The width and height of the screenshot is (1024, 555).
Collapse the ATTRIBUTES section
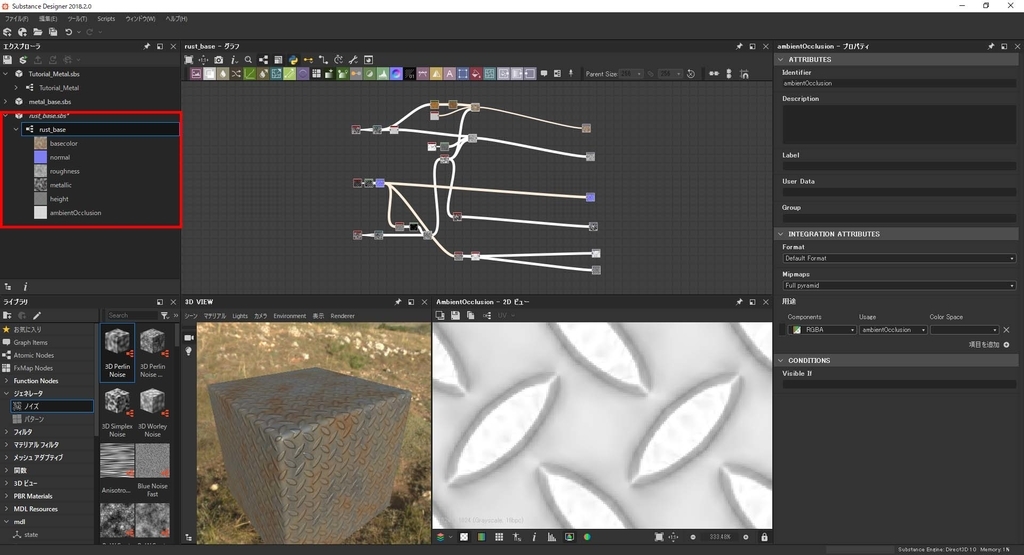point(780,59)
